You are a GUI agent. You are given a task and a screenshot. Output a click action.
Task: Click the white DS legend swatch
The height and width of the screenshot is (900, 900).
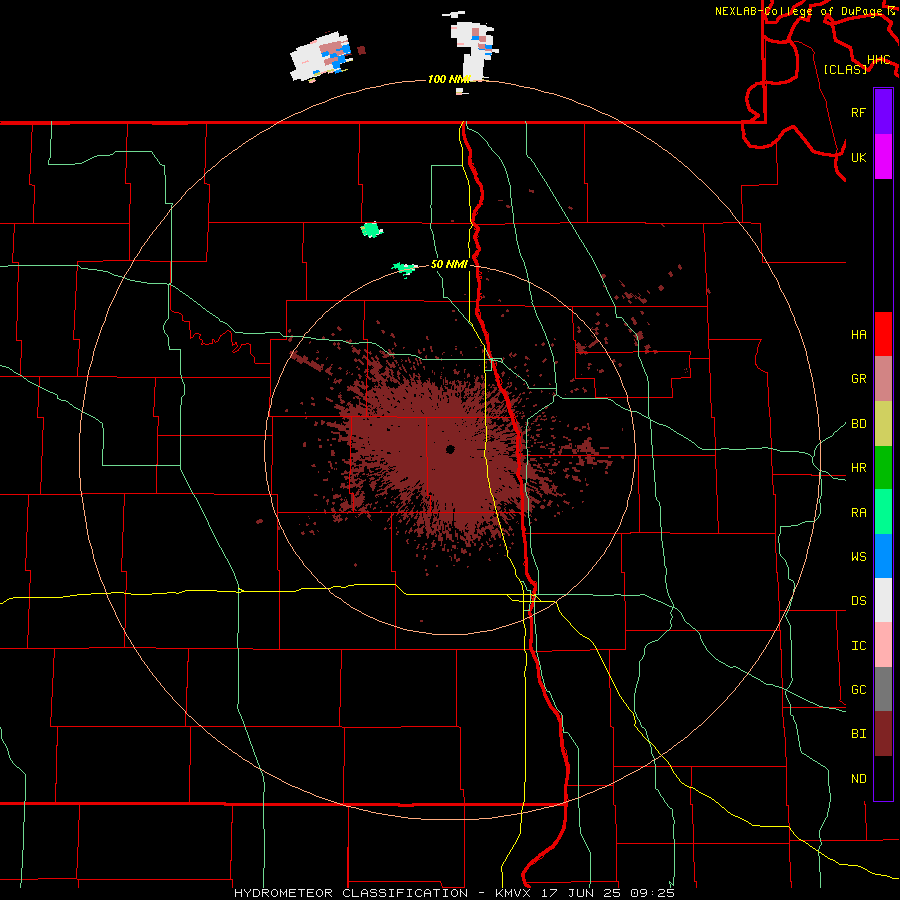883,600
